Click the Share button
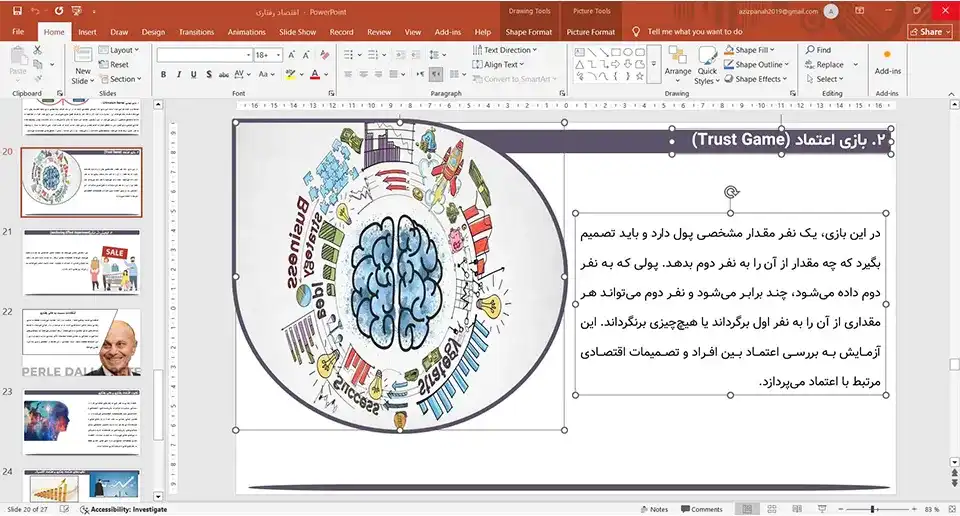Image resolution: width=960 pixels, height=516 pixels. [x=930, y=32]
